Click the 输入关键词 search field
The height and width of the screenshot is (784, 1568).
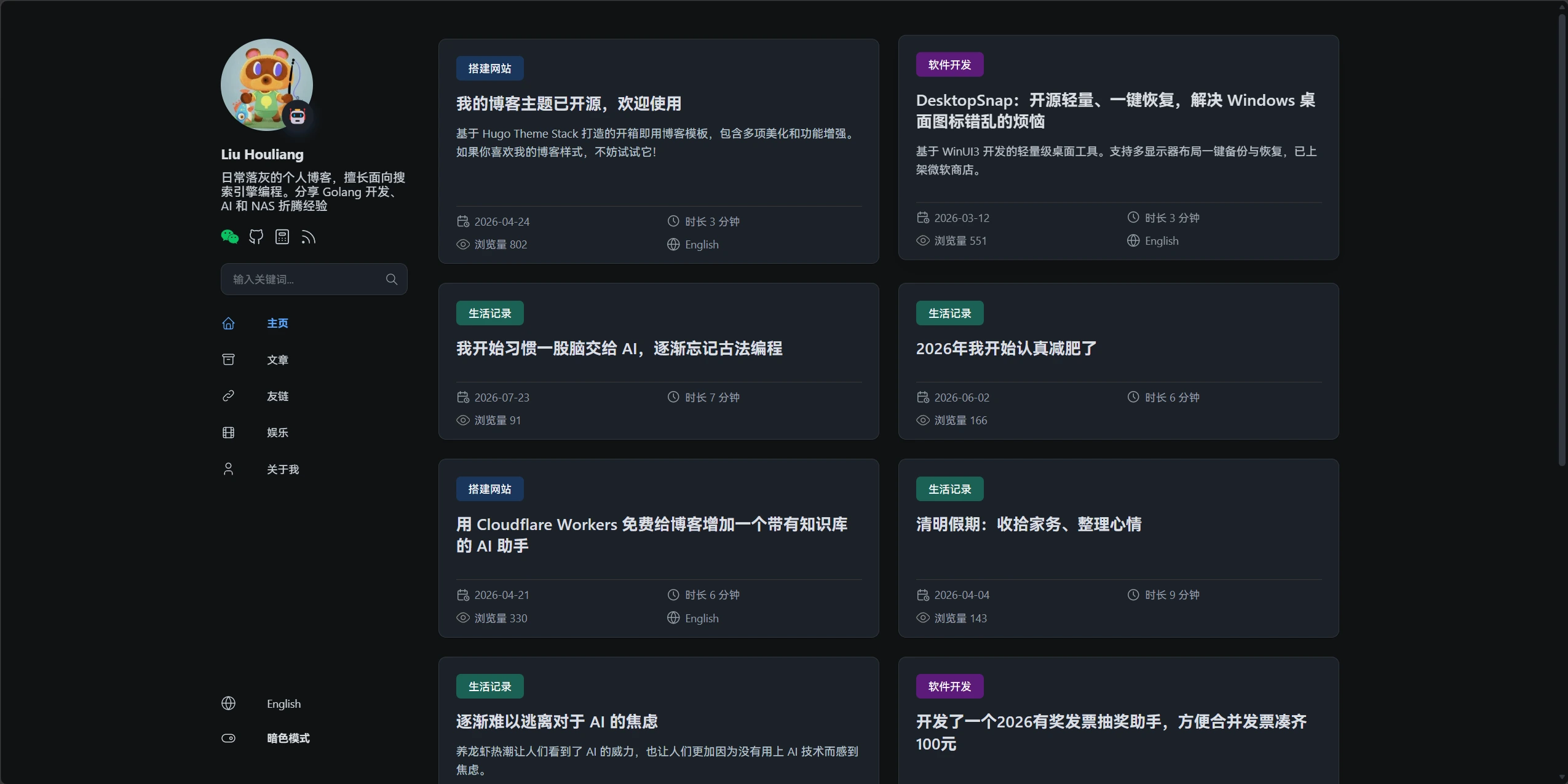coord(314,279)
